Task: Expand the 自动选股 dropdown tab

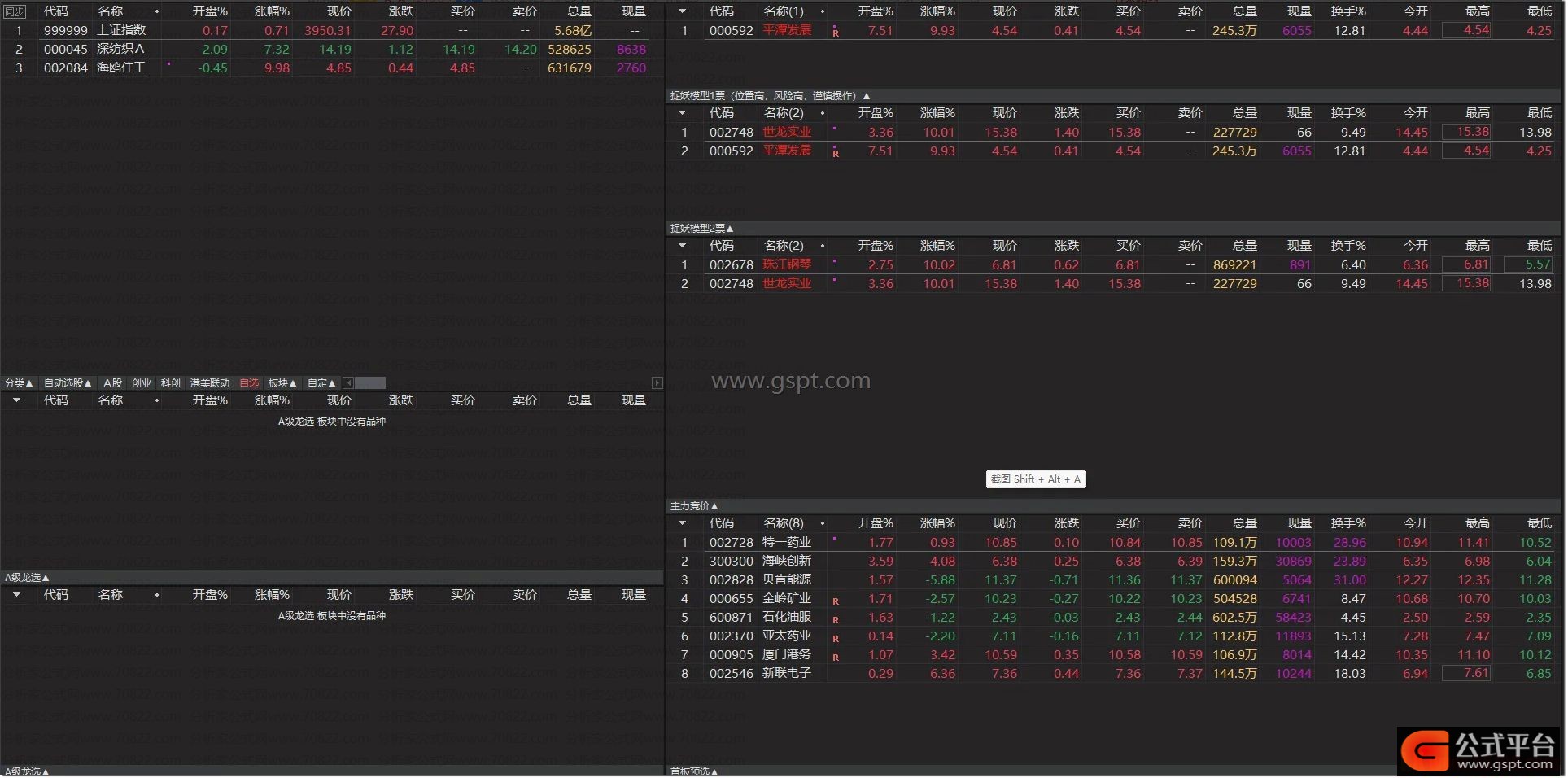Action: pyautogui.click(x=68, y=383)
